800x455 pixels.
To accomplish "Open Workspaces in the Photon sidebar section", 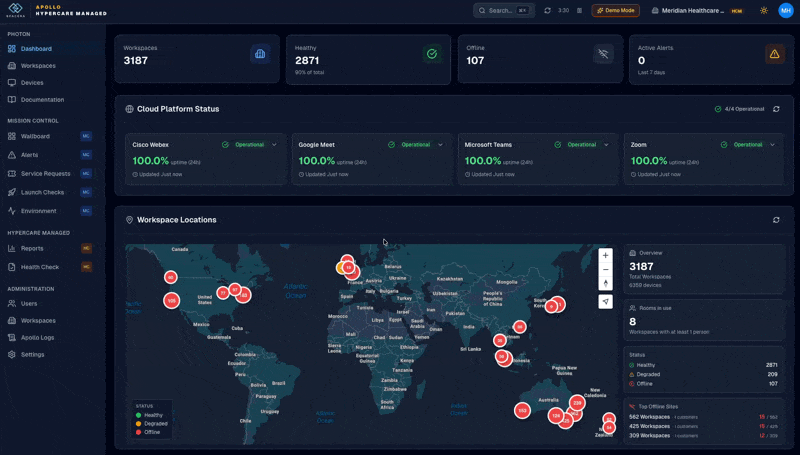I will point(38,66).
